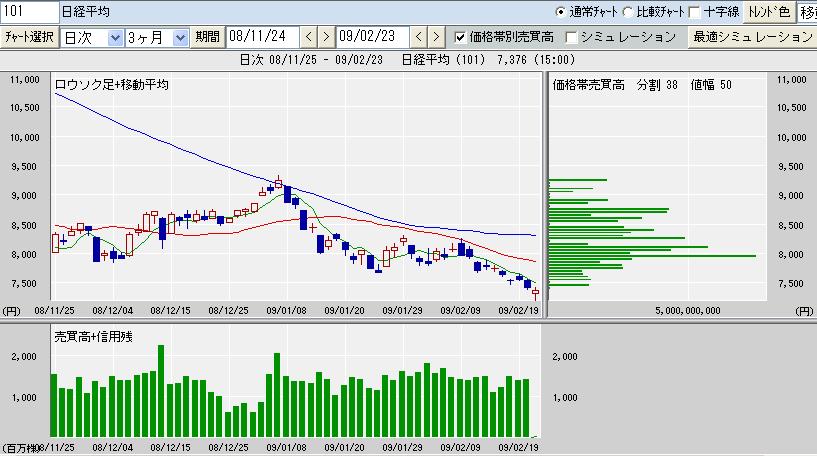Click the end date field 09/02/23
Image resolution: width=817 pixels, height=456 pixels.
[x=373, y=37]
